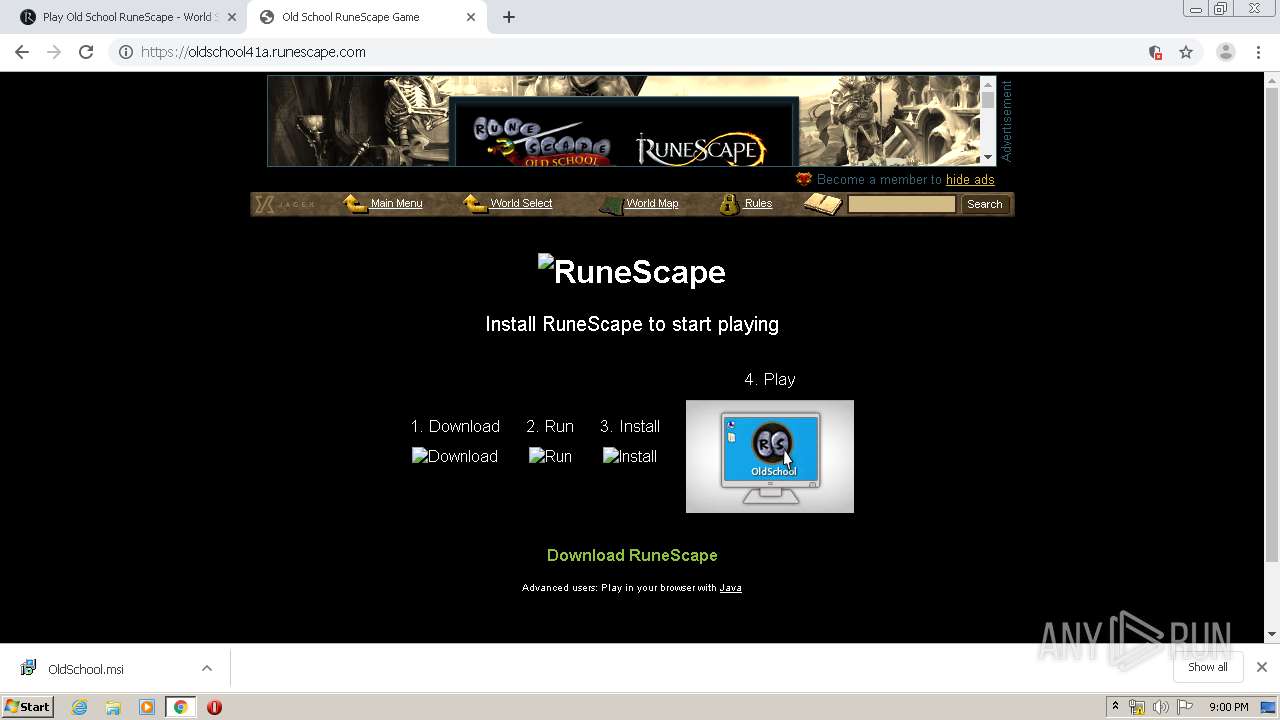Click the hide ads link

[x=970, y=180]
